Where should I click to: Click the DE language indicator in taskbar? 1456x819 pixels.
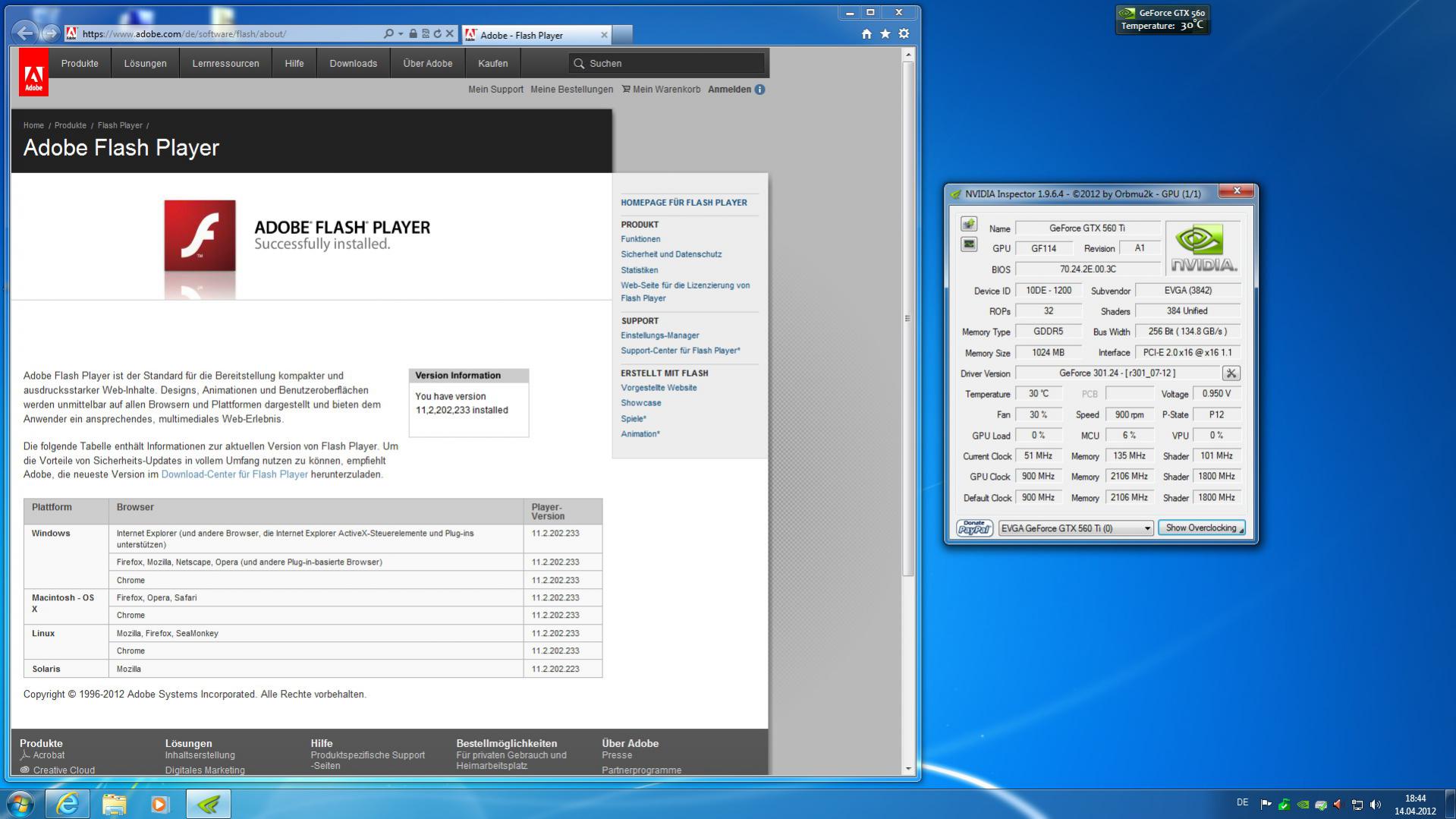tap(1242, 802)
